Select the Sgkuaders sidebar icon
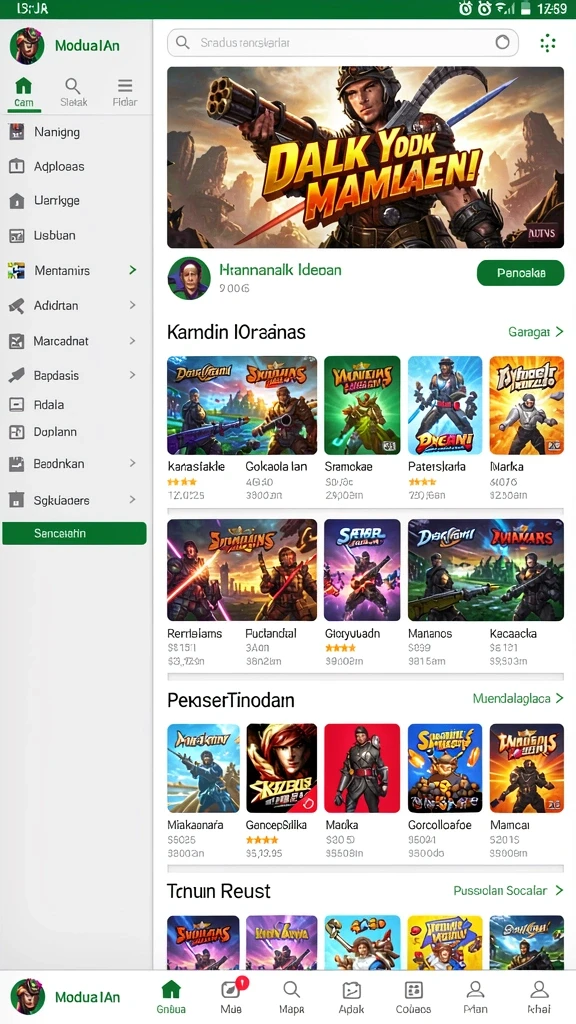The height and width of the screenshot is (1024, 576). [16, 500]
